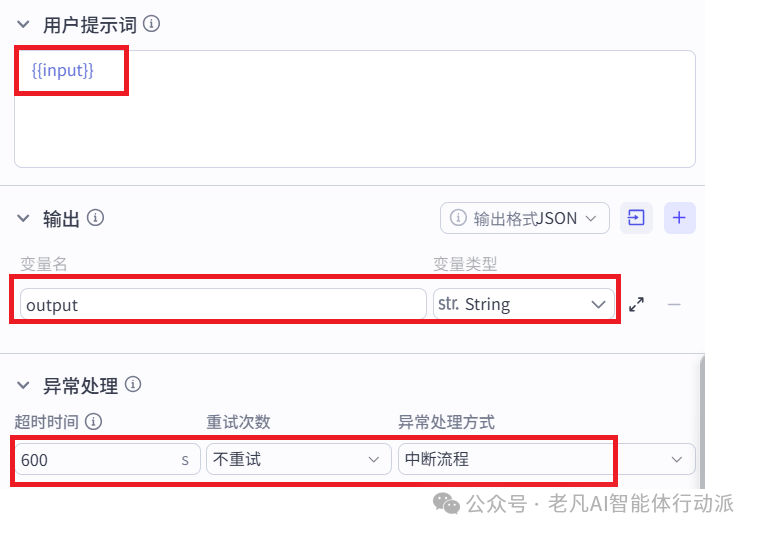Add a new output variable with plus
Screen dimensions: 758x534
(x=679, y=218)
